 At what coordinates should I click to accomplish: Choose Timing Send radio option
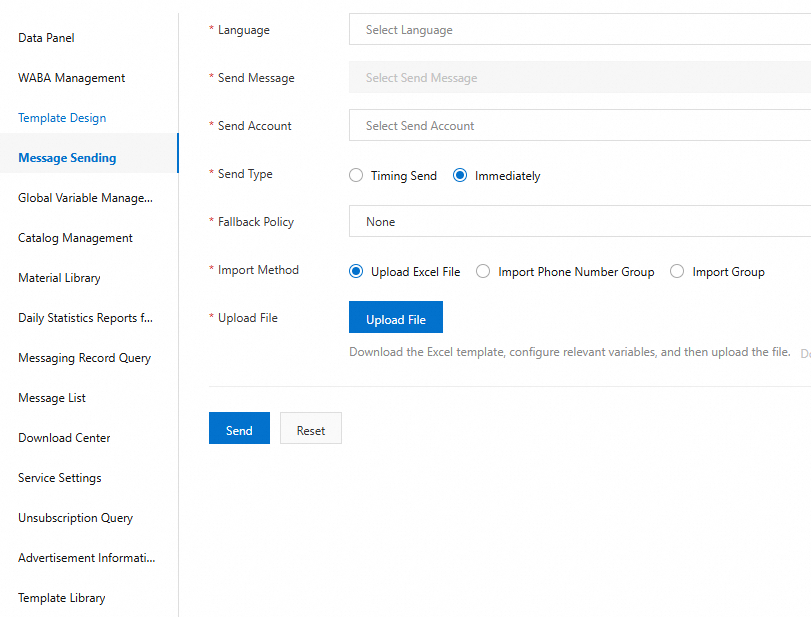tap(356, 175)
